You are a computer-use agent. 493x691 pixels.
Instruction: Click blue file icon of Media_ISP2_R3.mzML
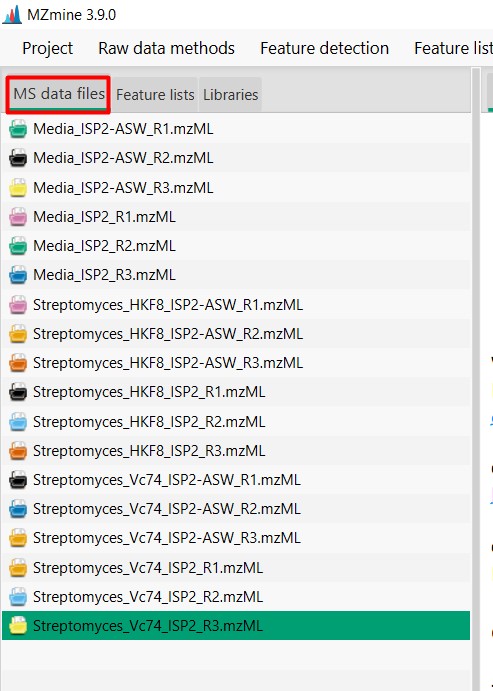coord(18,275)
